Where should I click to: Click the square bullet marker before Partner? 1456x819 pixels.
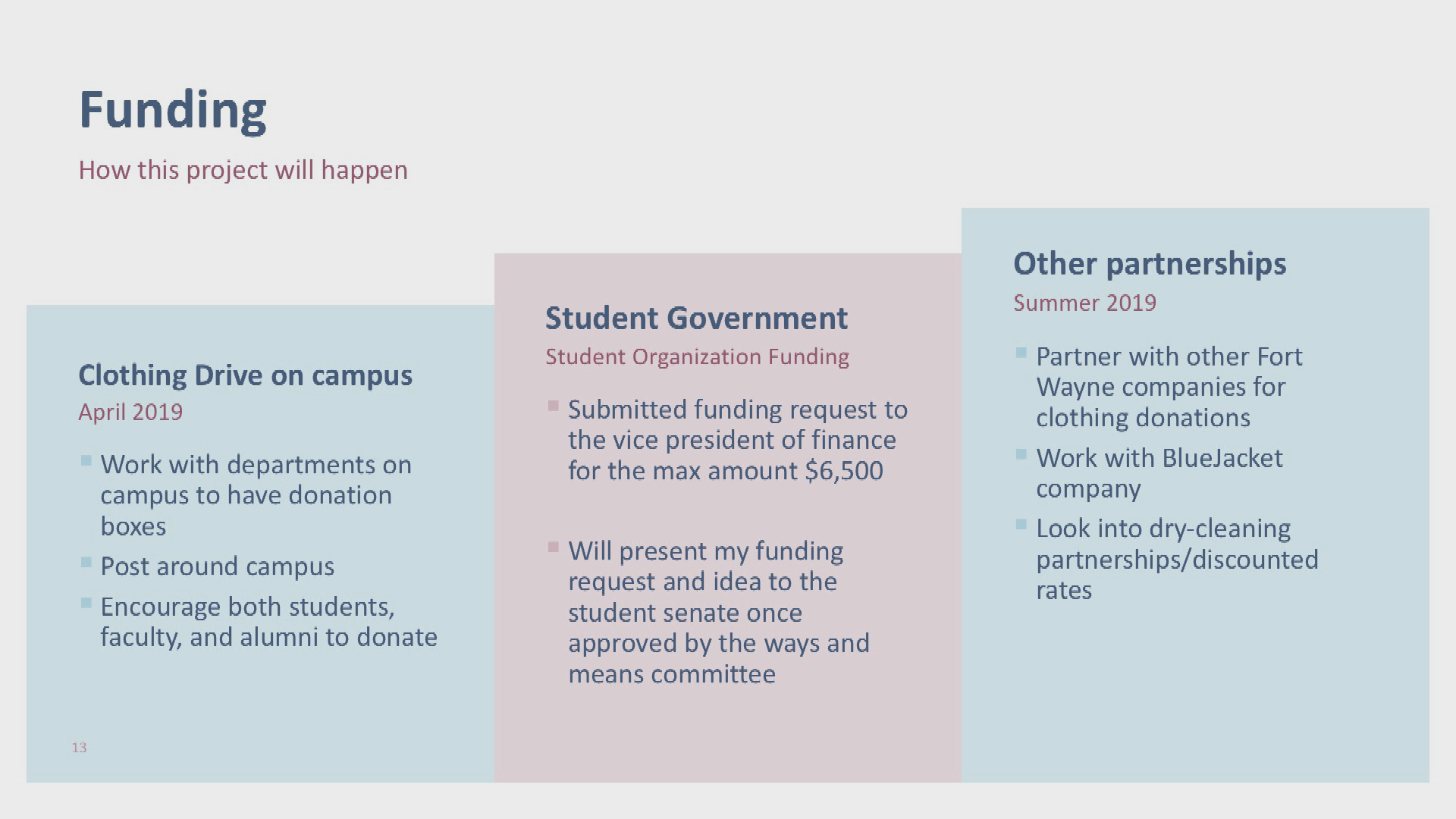(1021, 353)
